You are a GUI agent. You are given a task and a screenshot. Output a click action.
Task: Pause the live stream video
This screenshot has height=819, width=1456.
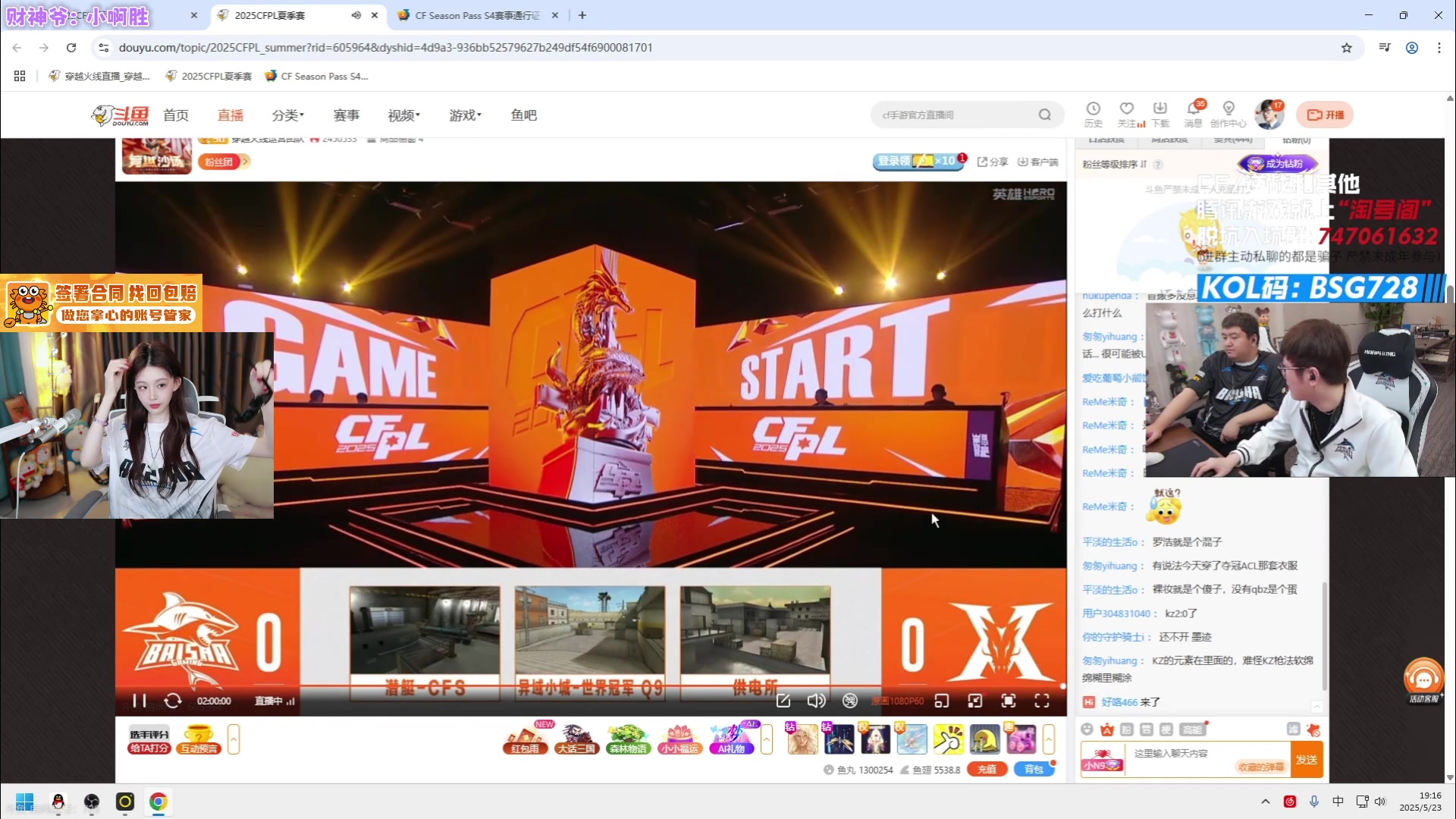[x=140, y=701]
